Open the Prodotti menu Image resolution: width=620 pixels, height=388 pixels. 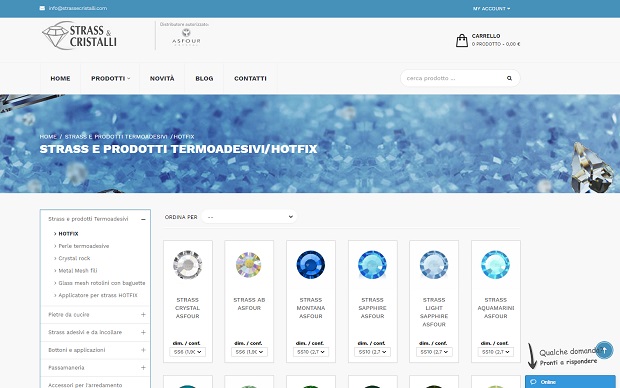click(x=110, y=78)
